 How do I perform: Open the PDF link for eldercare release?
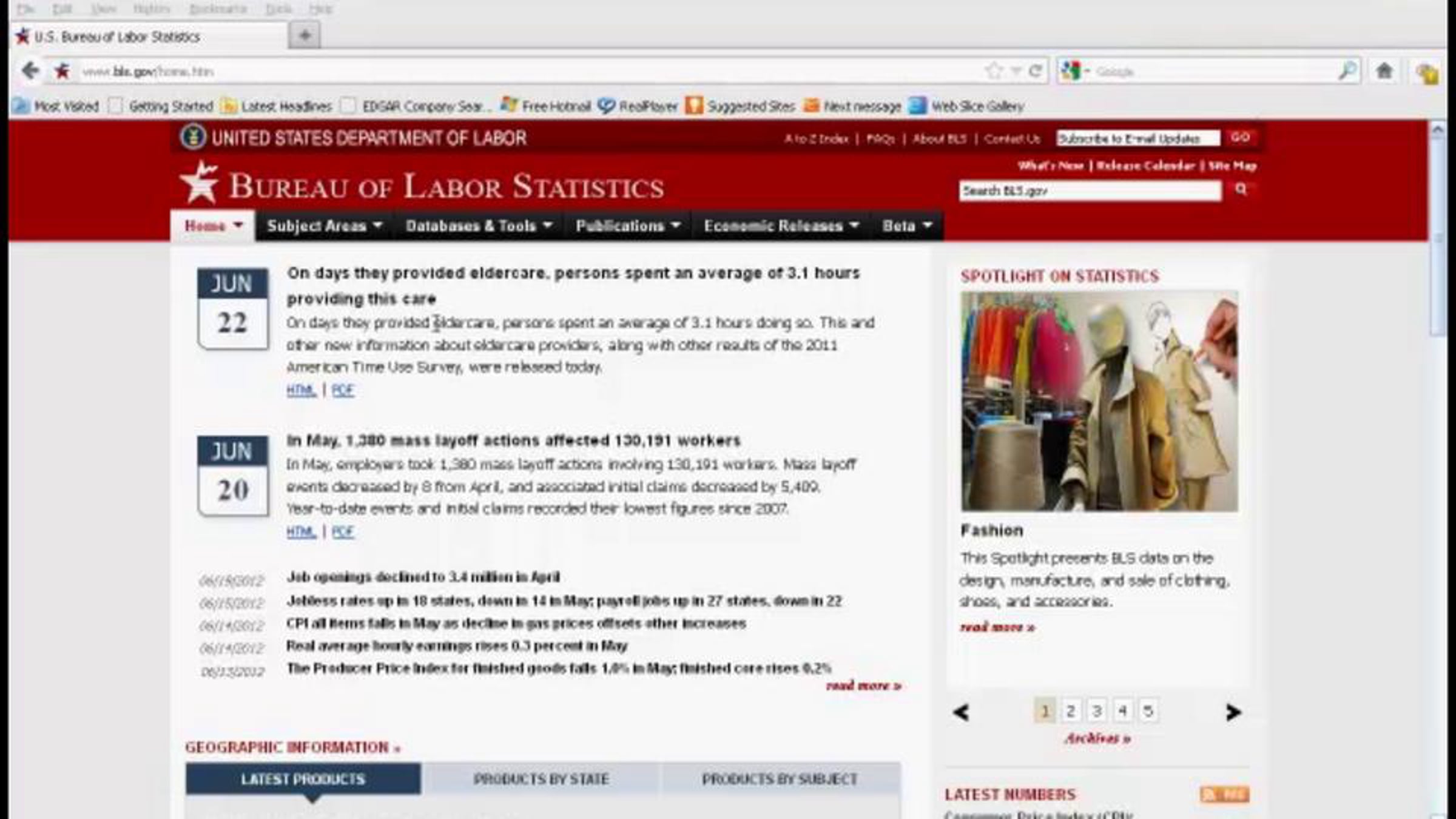343,390
